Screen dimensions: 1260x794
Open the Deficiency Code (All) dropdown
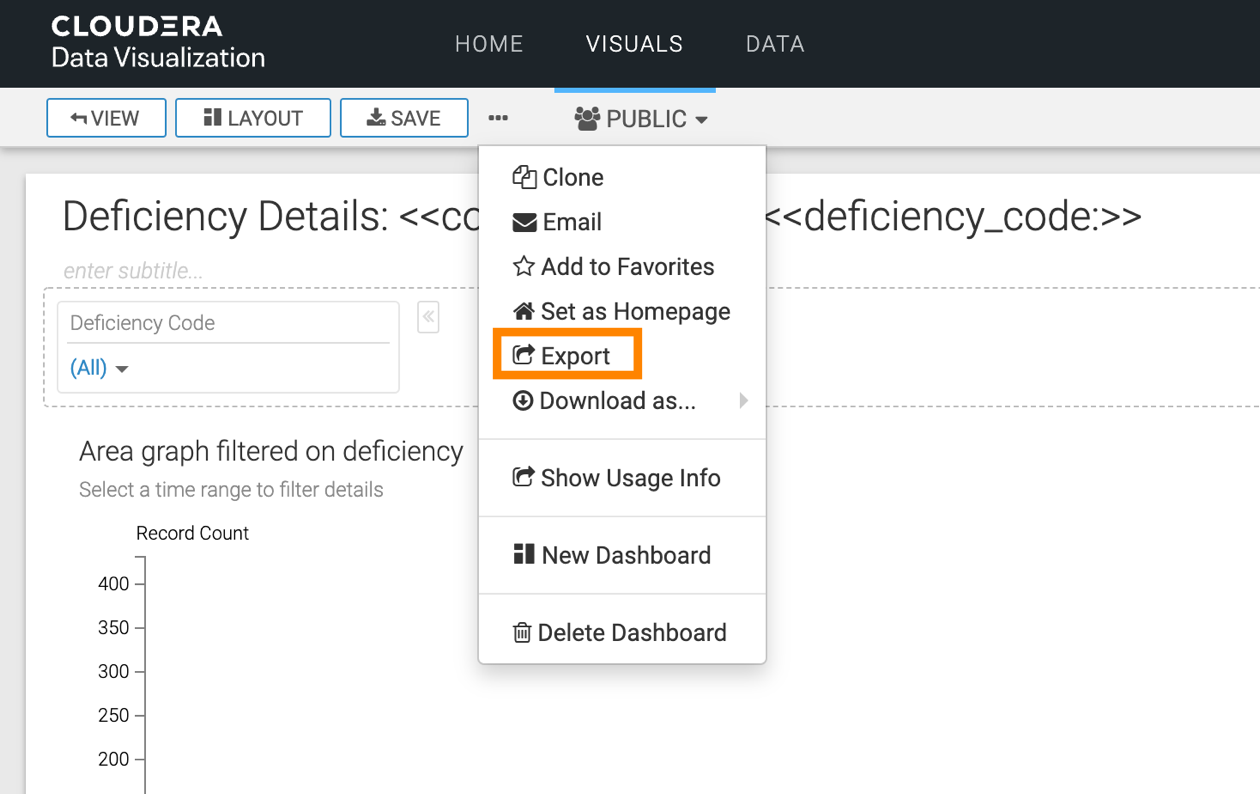point(99,368)
